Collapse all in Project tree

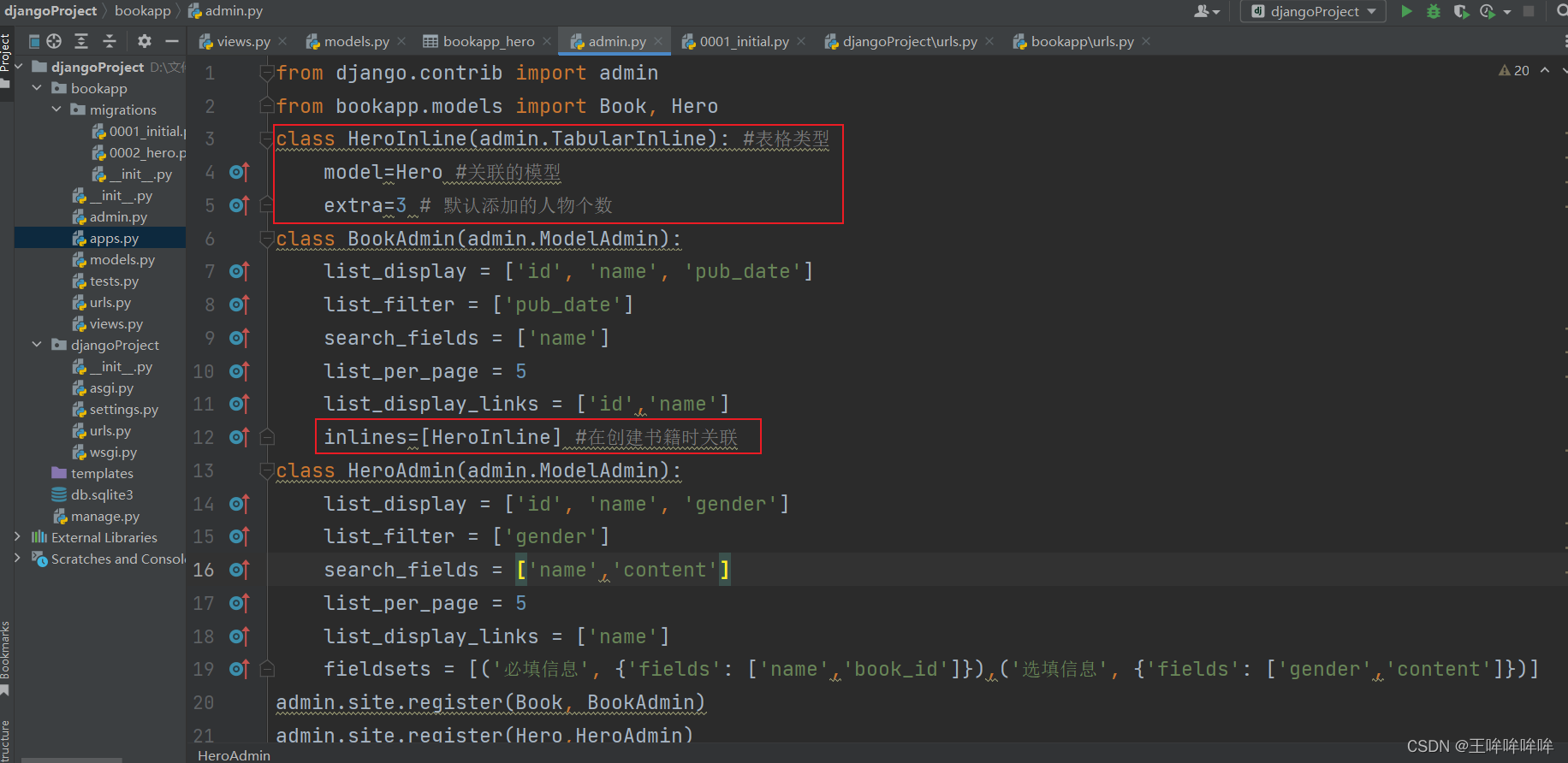click(109, 41)
